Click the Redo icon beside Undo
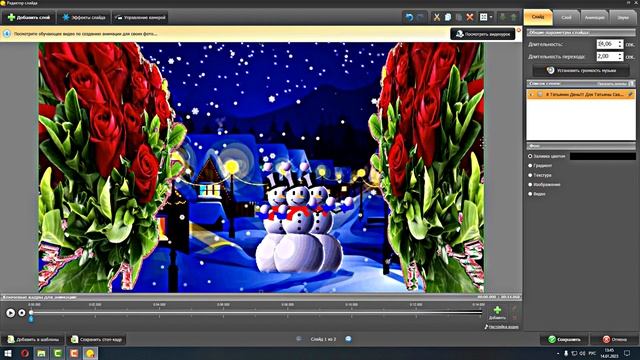The image size is (640, 360). 420,17
